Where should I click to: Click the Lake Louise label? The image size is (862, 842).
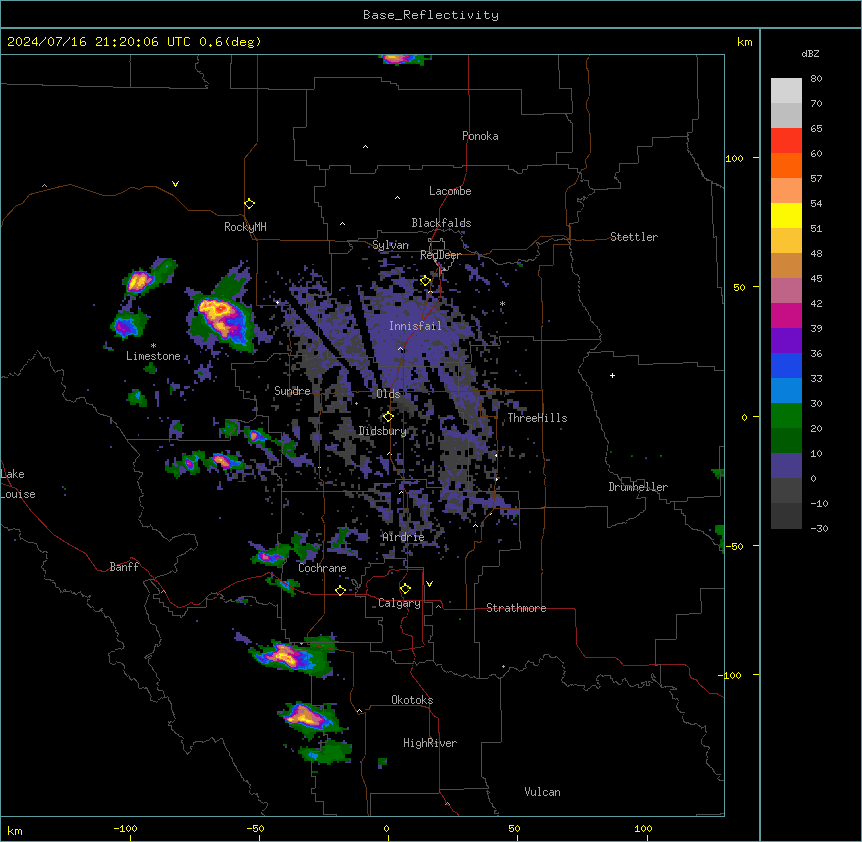coord(18,484)
